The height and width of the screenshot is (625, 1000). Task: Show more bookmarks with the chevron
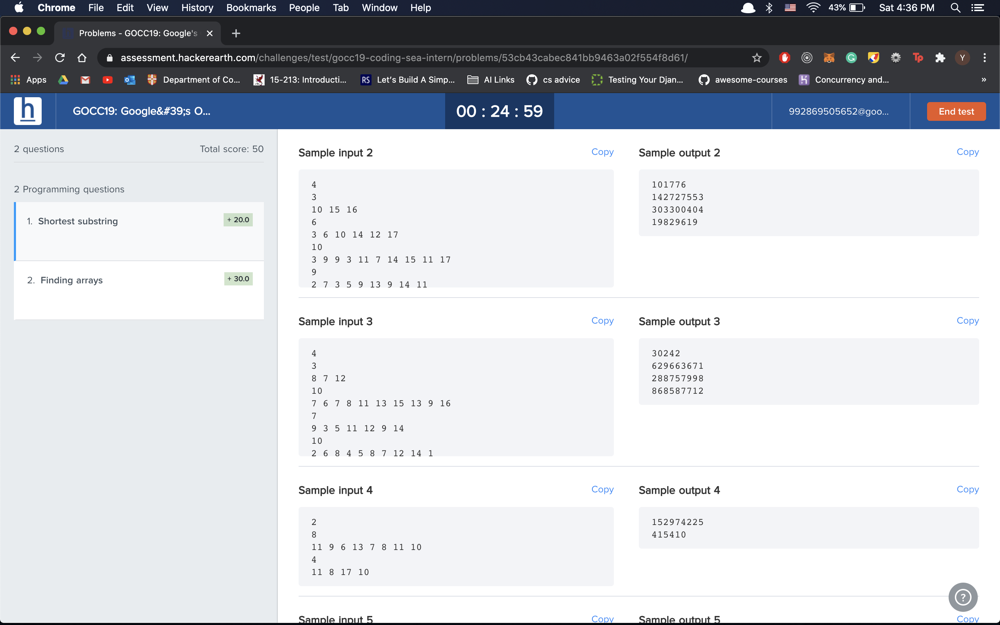[x=983, y=80]
